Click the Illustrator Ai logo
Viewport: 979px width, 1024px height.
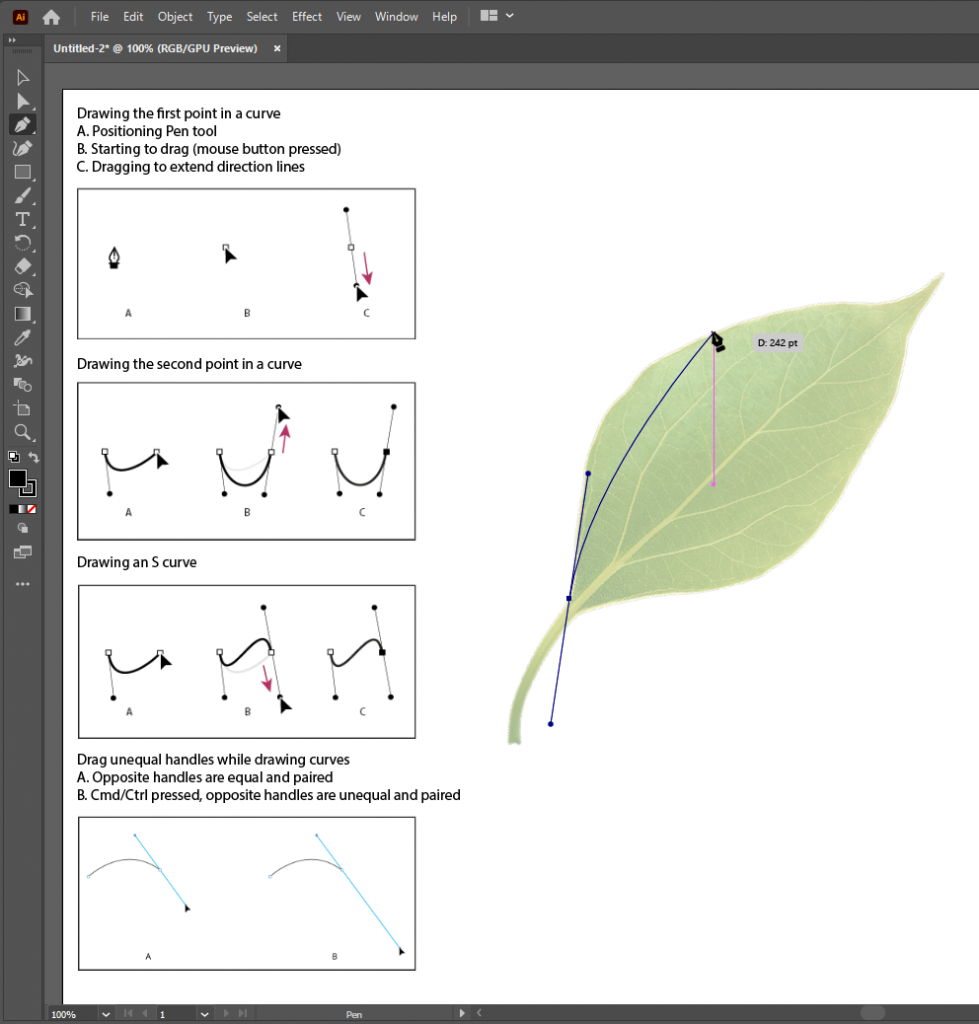click(x=20, y=17)
